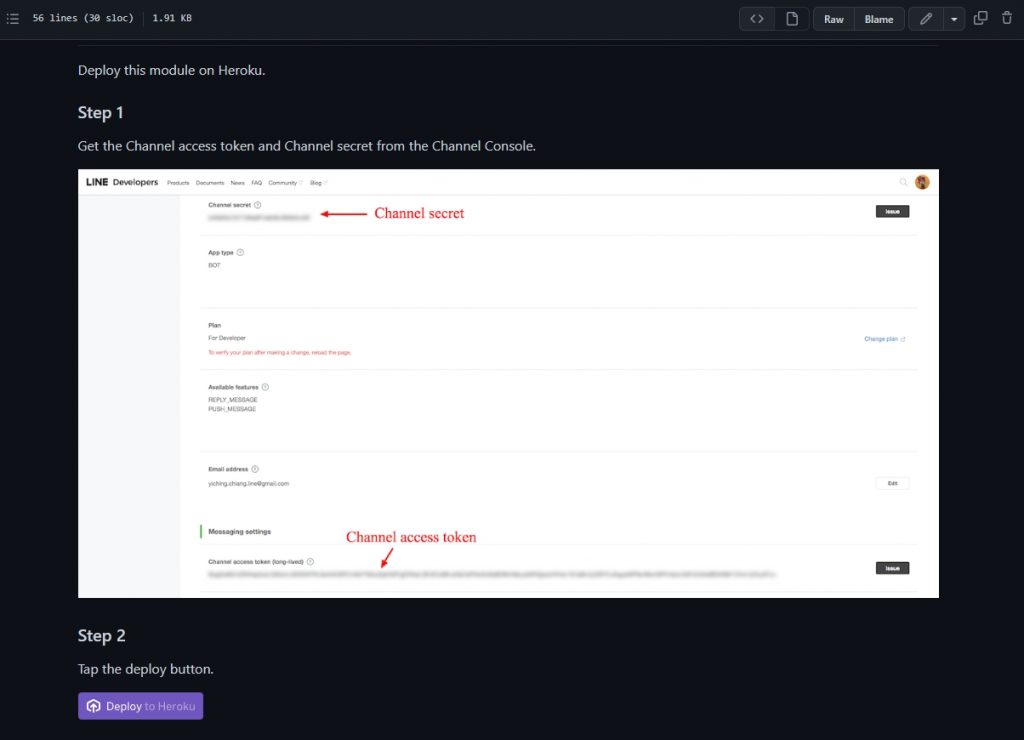Click the Heroku logo on the deploy button

coord(95,706)
